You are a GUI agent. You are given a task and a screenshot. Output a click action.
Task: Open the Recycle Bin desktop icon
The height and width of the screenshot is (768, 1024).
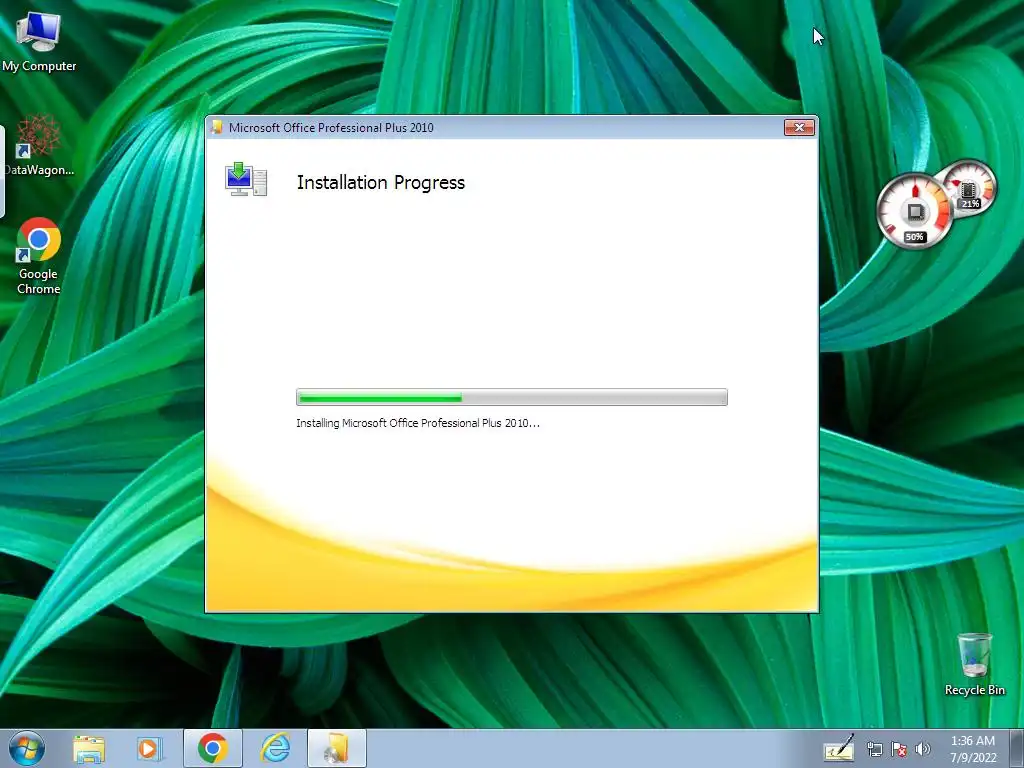coord(974,664)
